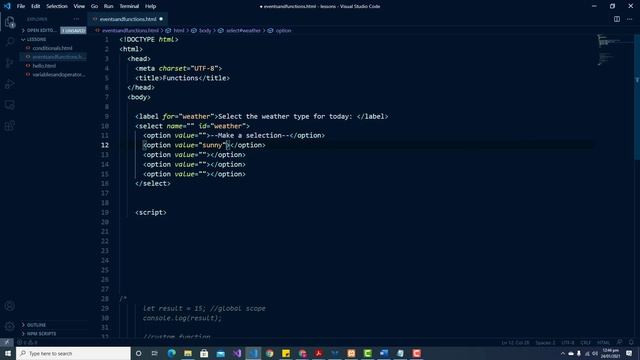640x360 pixels.
Task: Change encoding via UTF-8 status entry
Action: pos(568,342)
